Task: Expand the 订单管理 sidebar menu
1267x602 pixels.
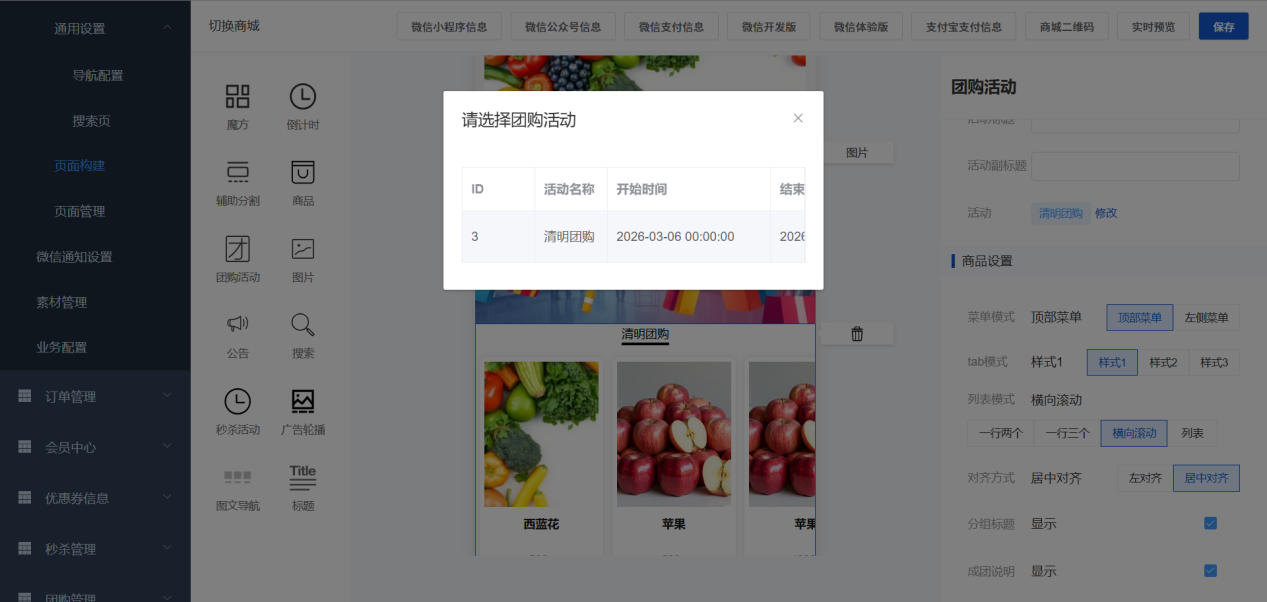Action: [x=95, y=397]
